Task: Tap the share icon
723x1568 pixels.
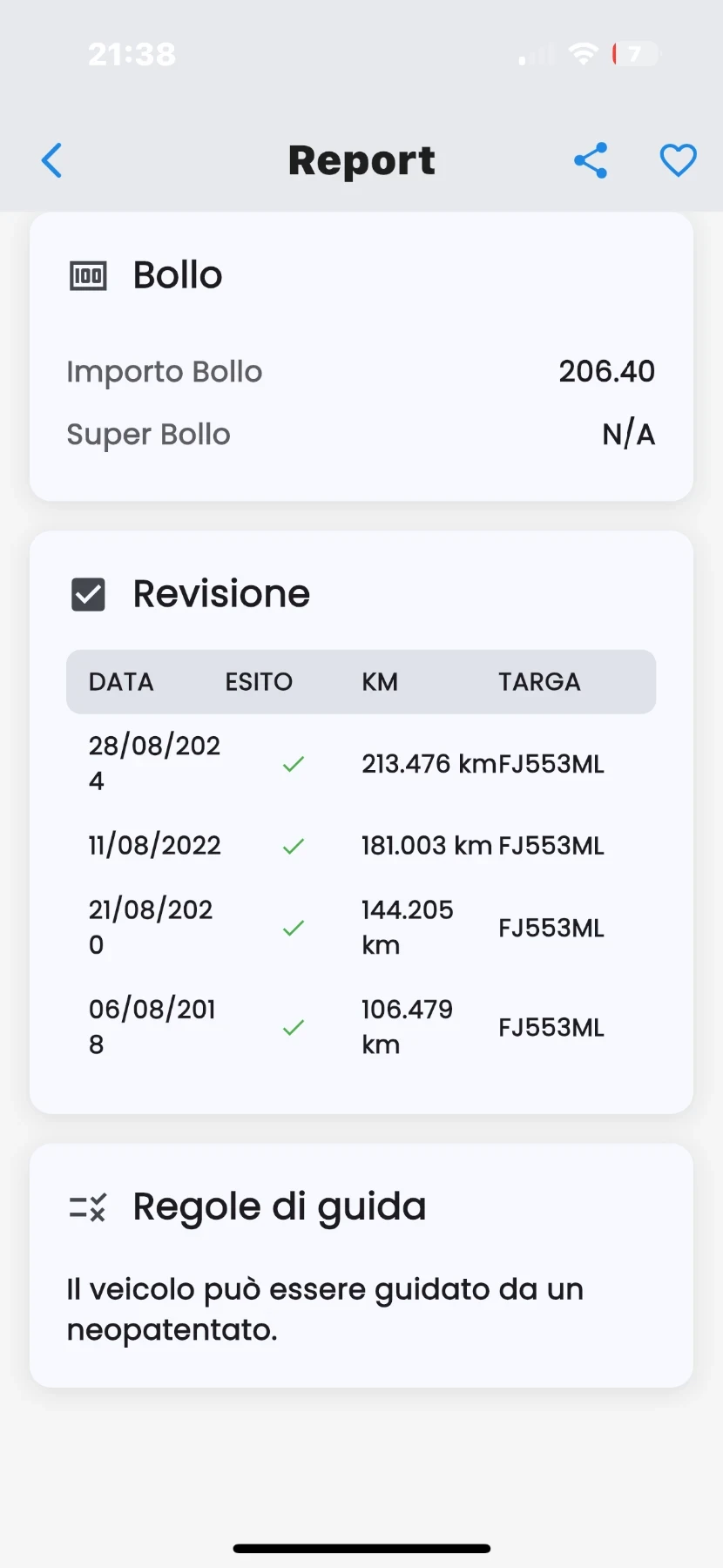Action: (x=591, y=160)
